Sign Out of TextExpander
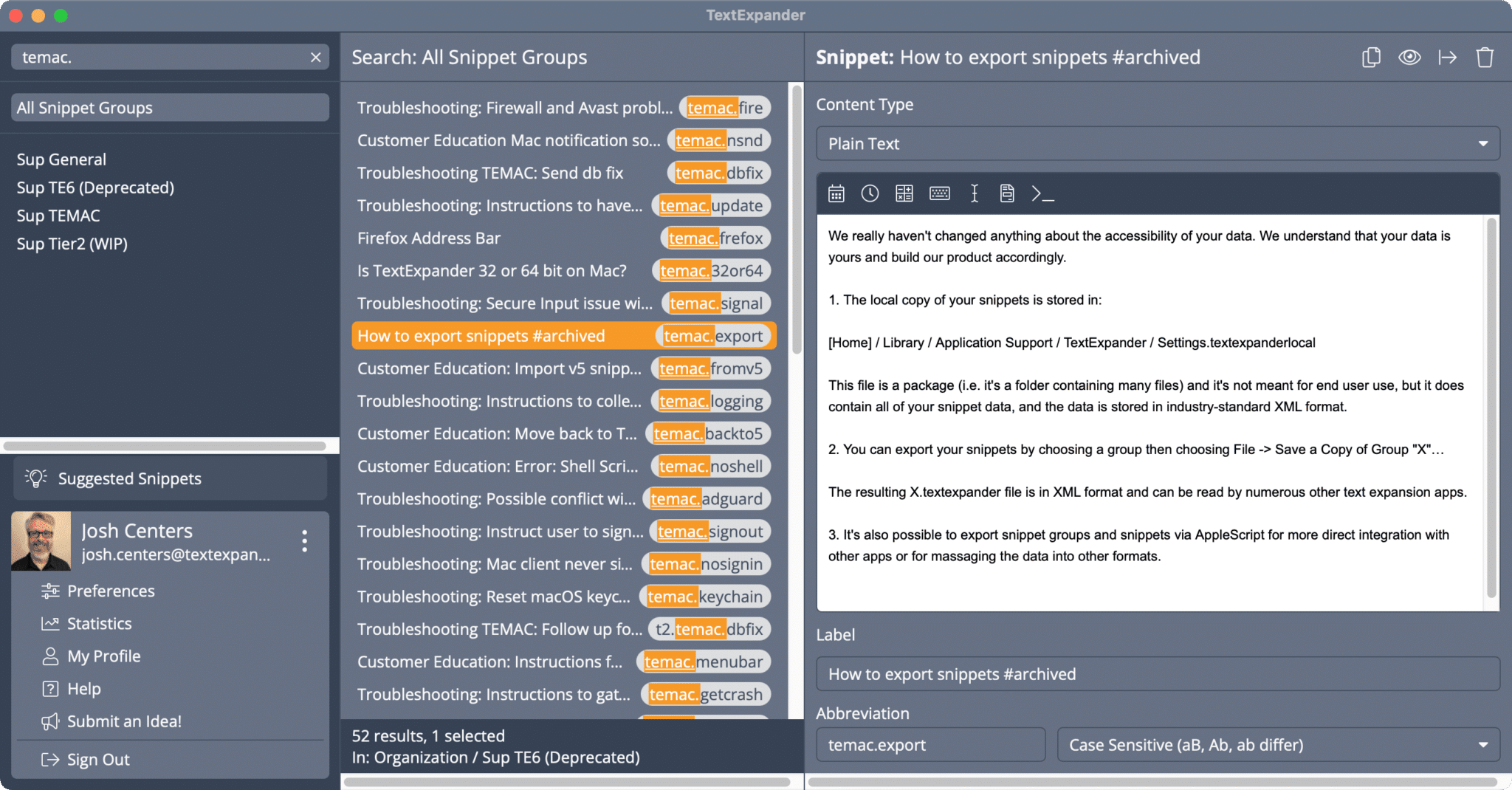This screenshot has height=790, width=1512. click(98, 759)
